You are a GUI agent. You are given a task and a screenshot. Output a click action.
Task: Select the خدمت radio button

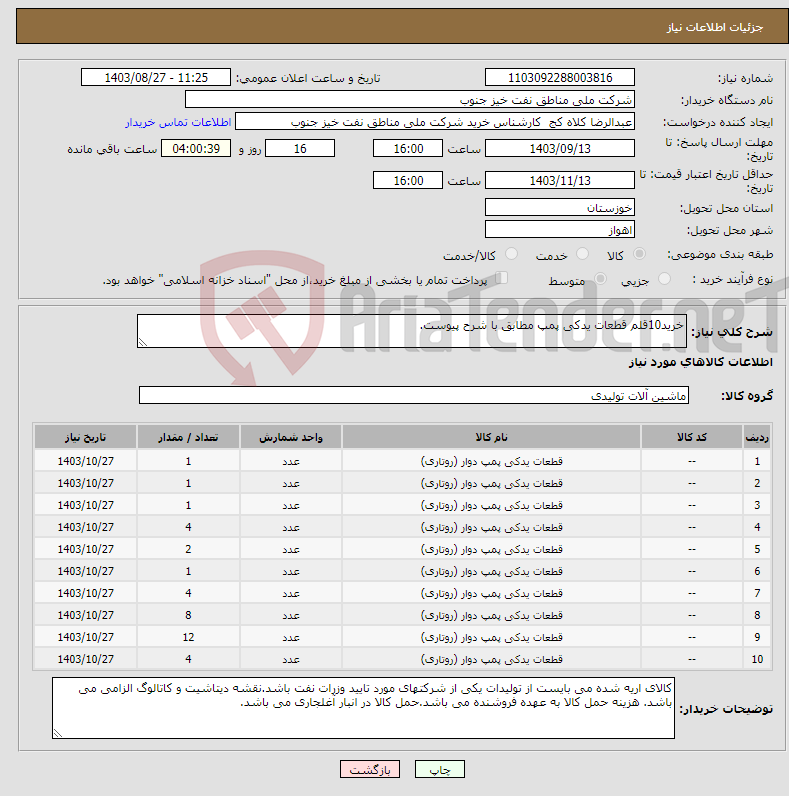click(582, 254)
